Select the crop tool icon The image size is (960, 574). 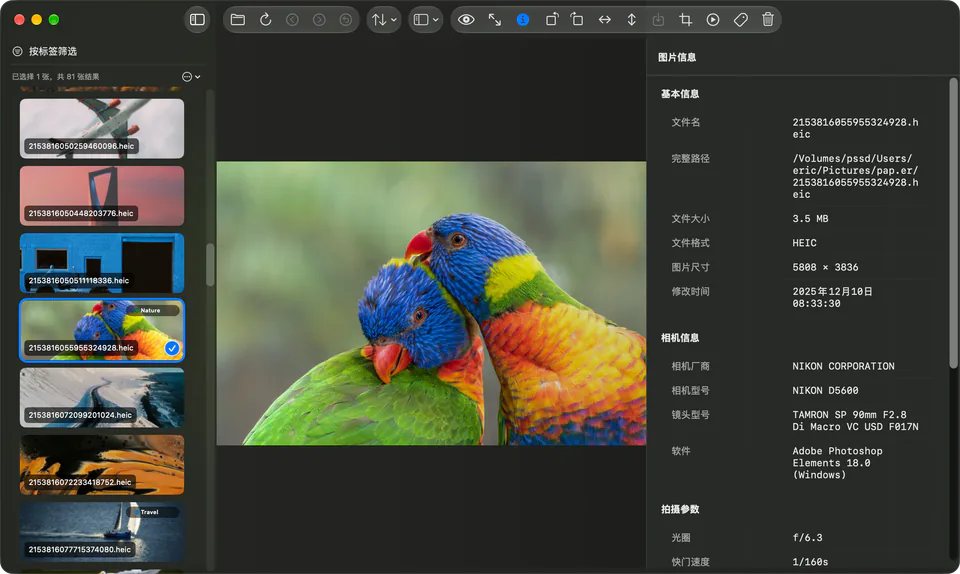pos(686,20)
